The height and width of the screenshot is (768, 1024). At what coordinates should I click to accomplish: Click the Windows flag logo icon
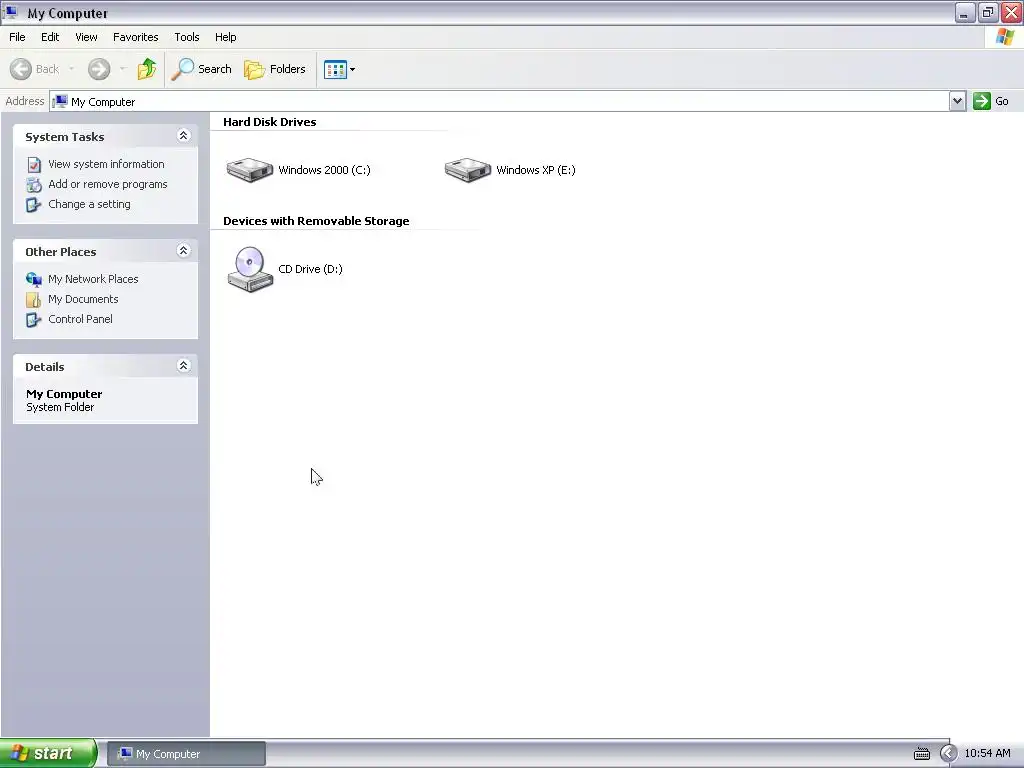coord(1005,37)
